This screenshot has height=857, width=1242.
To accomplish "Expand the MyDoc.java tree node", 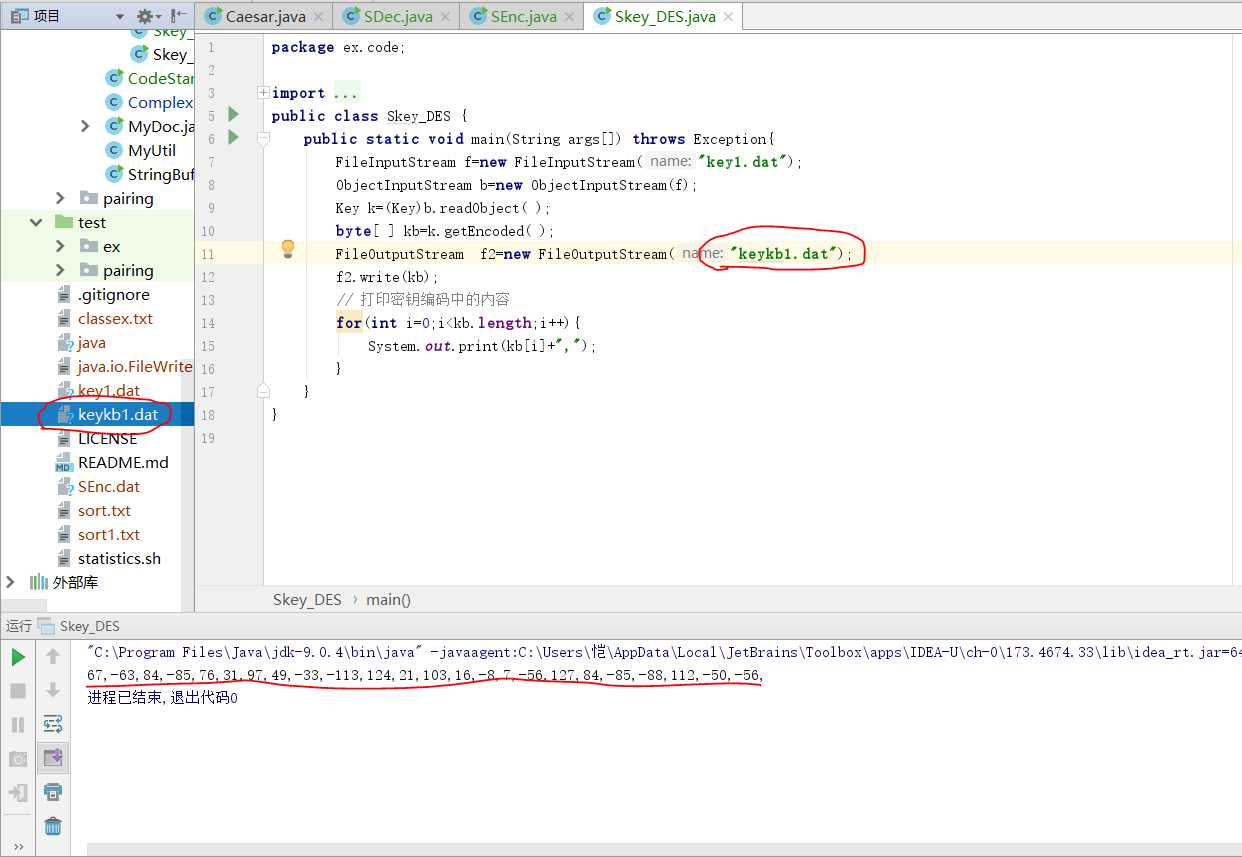I will tap(85, 126).
